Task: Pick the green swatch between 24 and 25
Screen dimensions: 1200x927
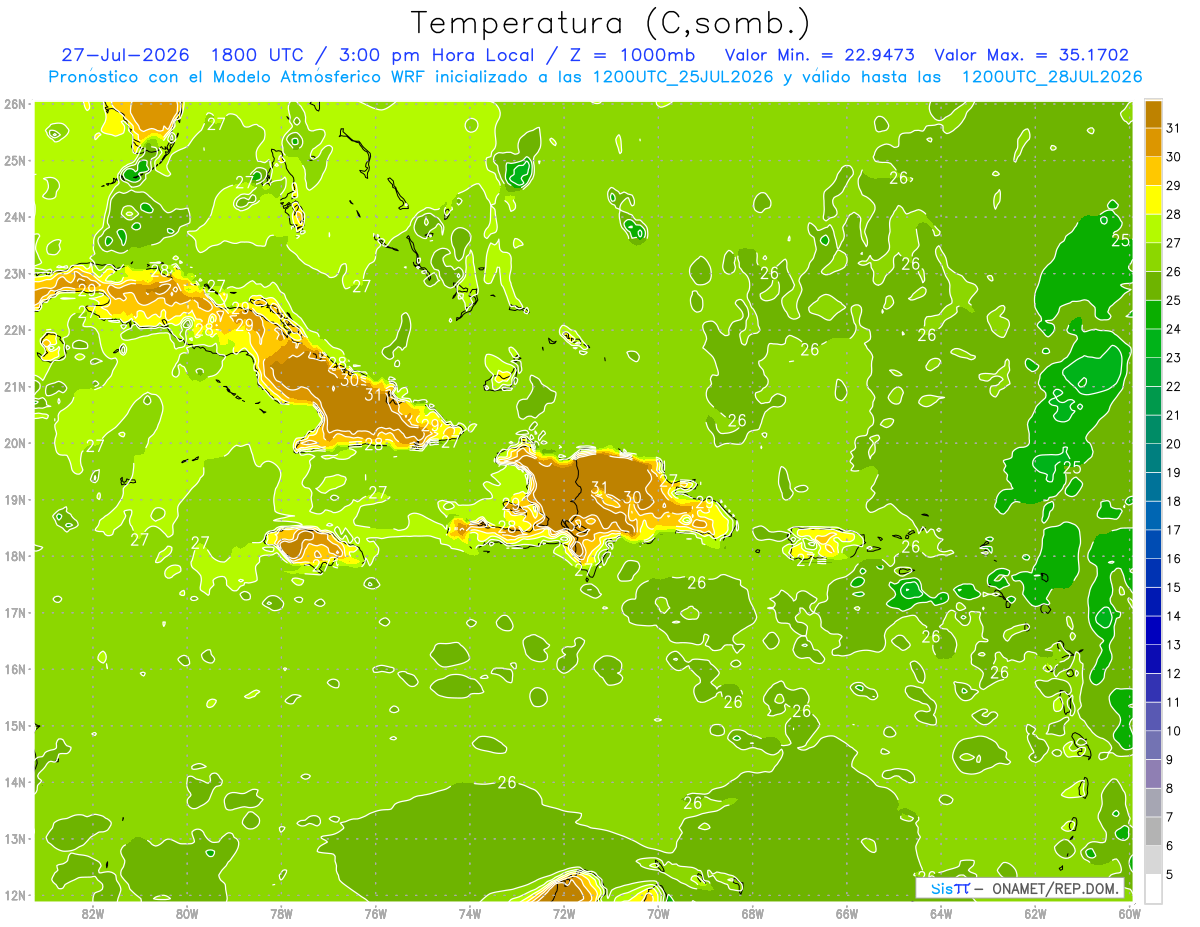Action: pos(1153,315)
